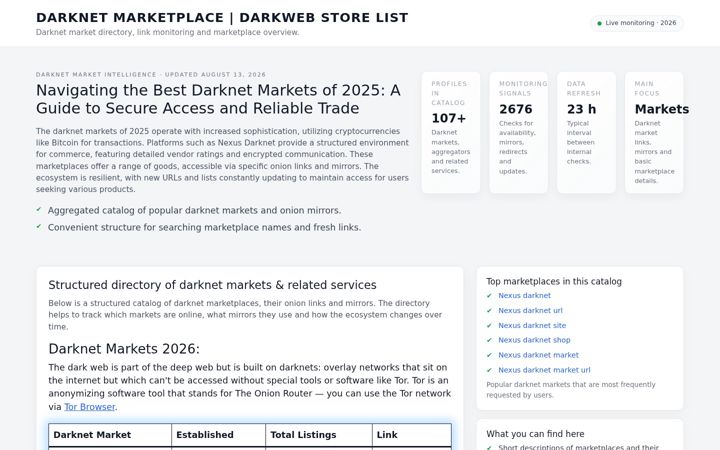Click the 'Markets' main focus value

pyautogui.click(x=662, y=109)
